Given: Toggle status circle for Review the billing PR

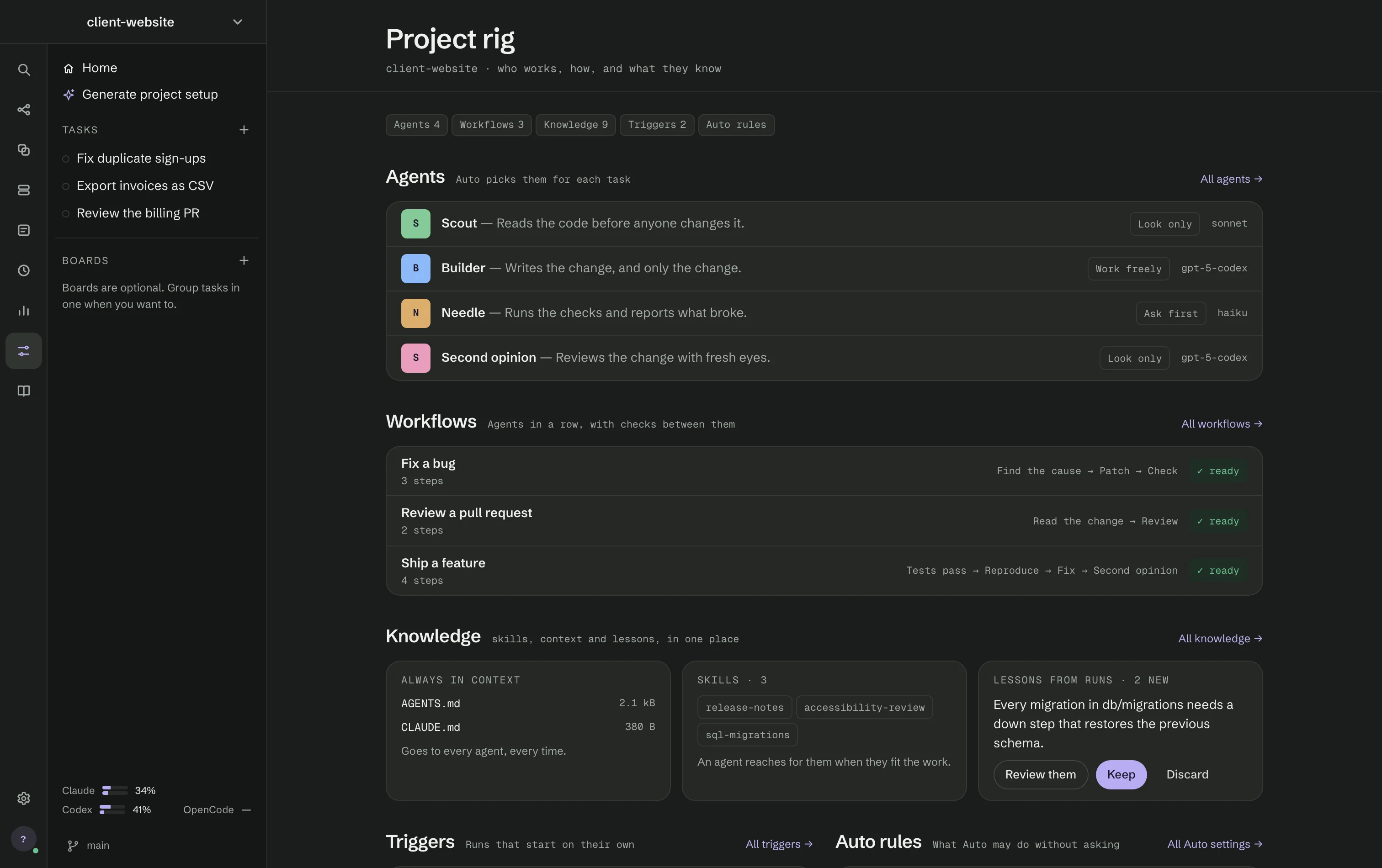Looking at the screenshot, I should [x=65, y=214].
